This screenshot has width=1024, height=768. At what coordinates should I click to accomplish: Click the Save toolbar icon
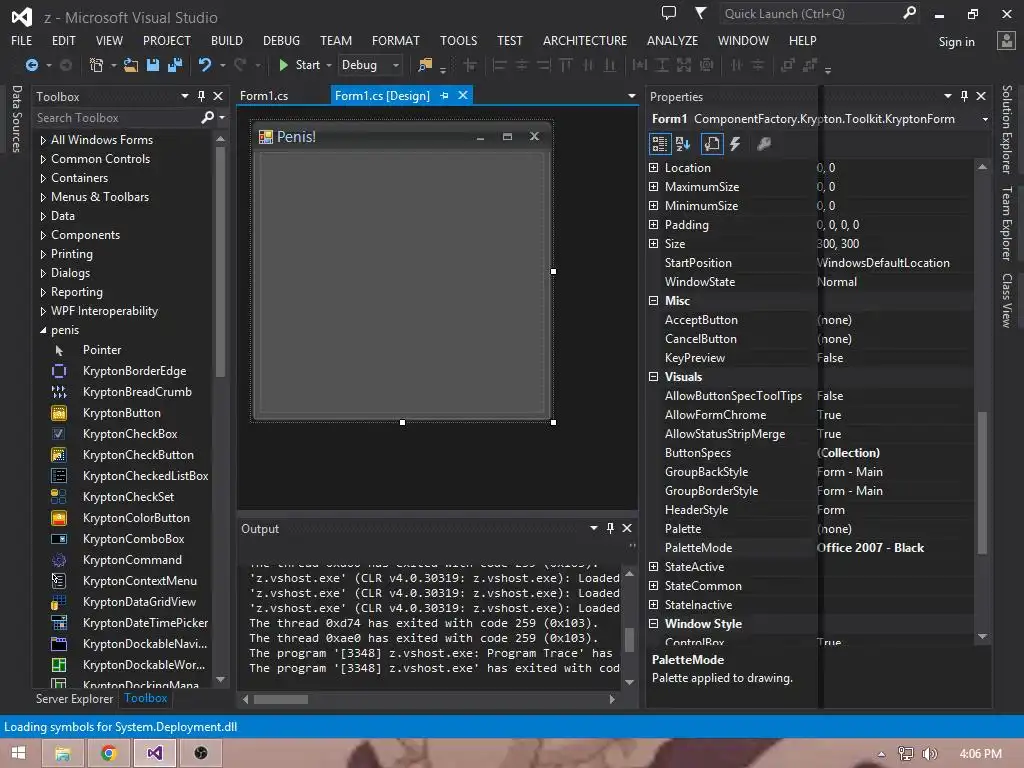[x=153, y=65]
